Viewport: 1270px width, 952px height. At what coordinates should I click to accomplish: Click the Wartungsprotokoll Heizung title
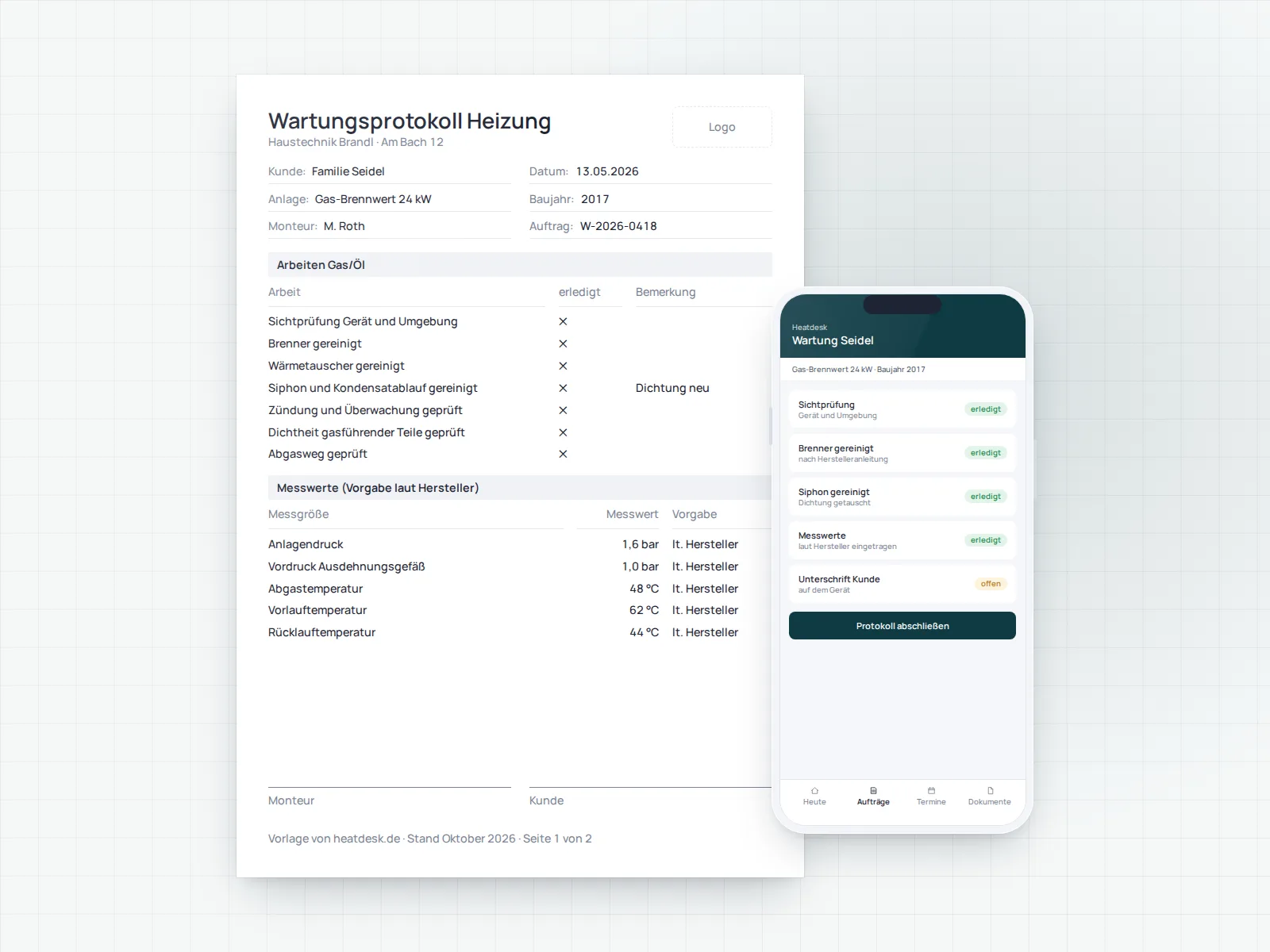point(410,121)
